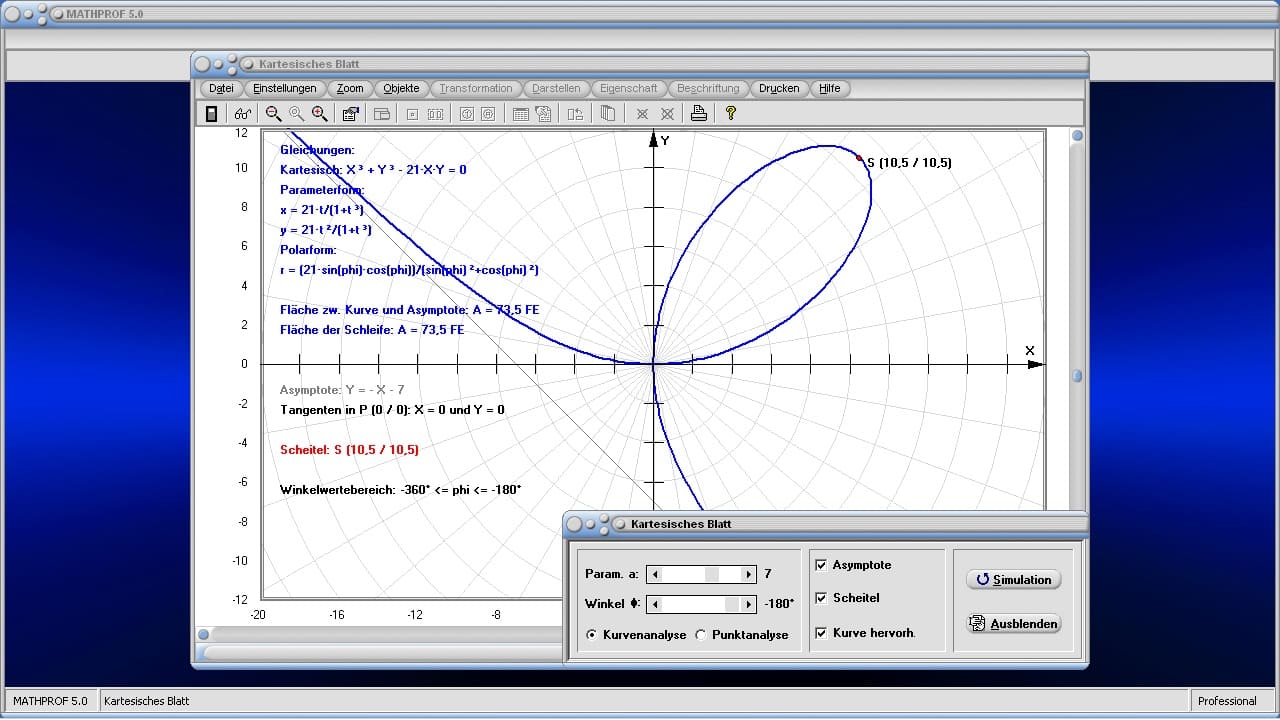Click the first circled symbol icon

465,114
